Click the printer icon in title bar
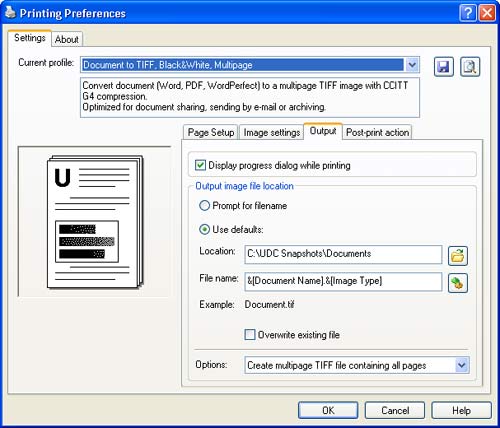The height and width of the screenshot is (428, 500). [x=10, y=13]
